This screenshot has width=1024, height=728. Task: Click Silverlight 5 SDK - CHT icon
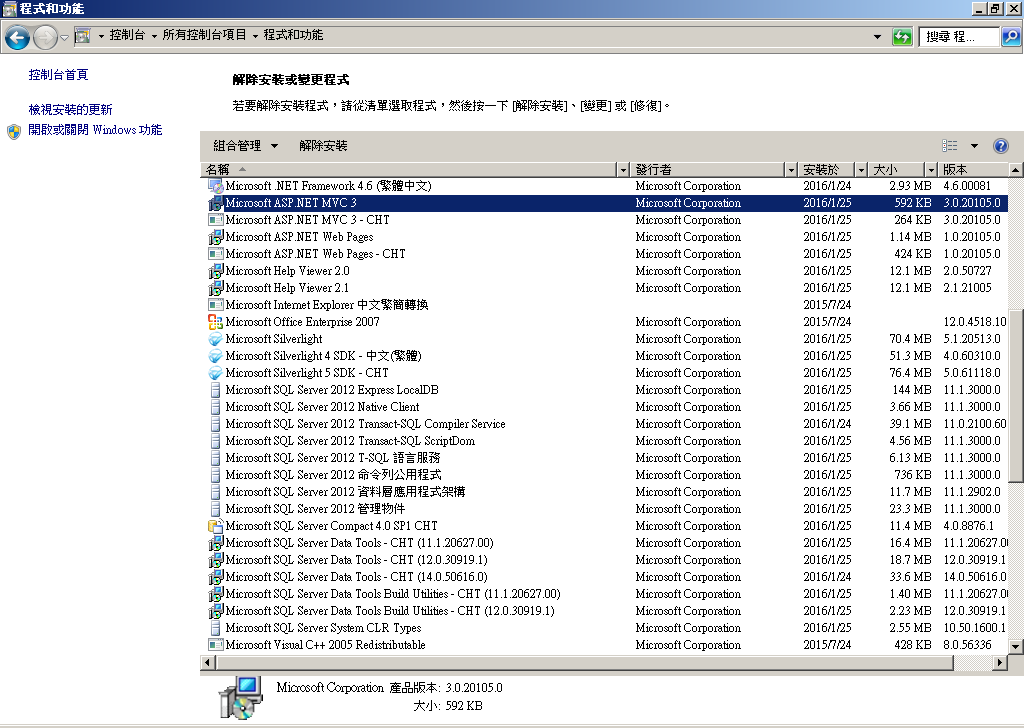(215, 373)
